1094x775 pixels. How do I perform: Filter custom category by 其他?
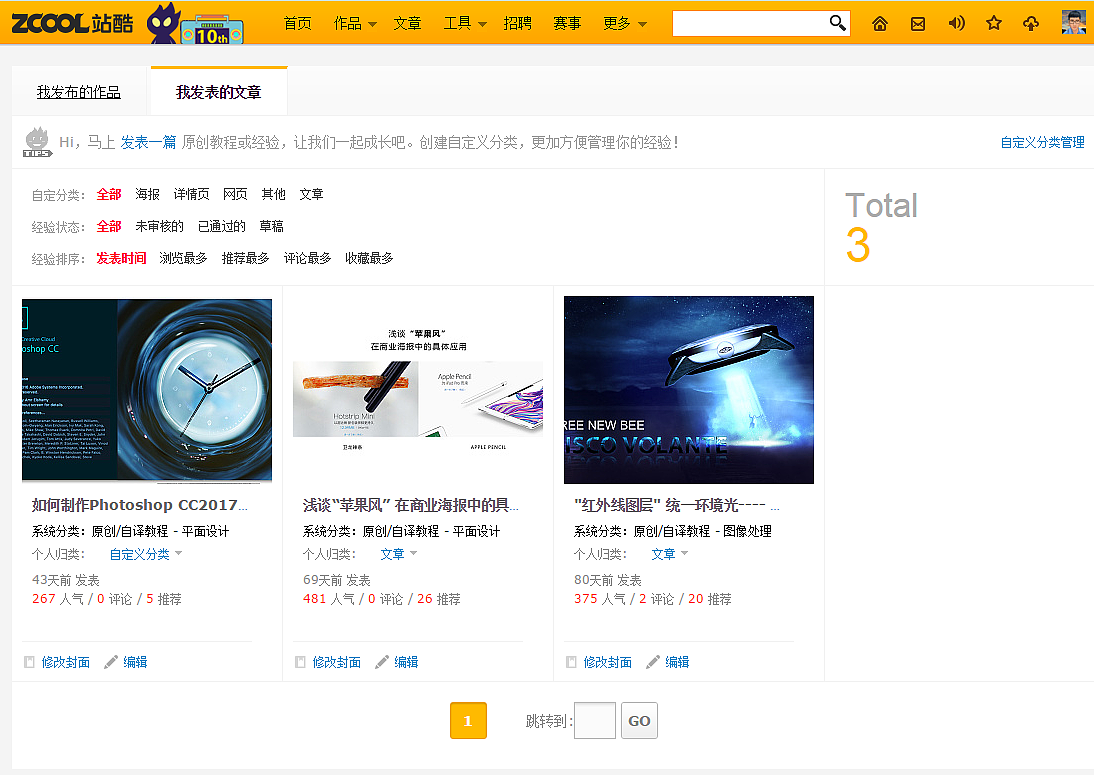(x=274, y=194)
